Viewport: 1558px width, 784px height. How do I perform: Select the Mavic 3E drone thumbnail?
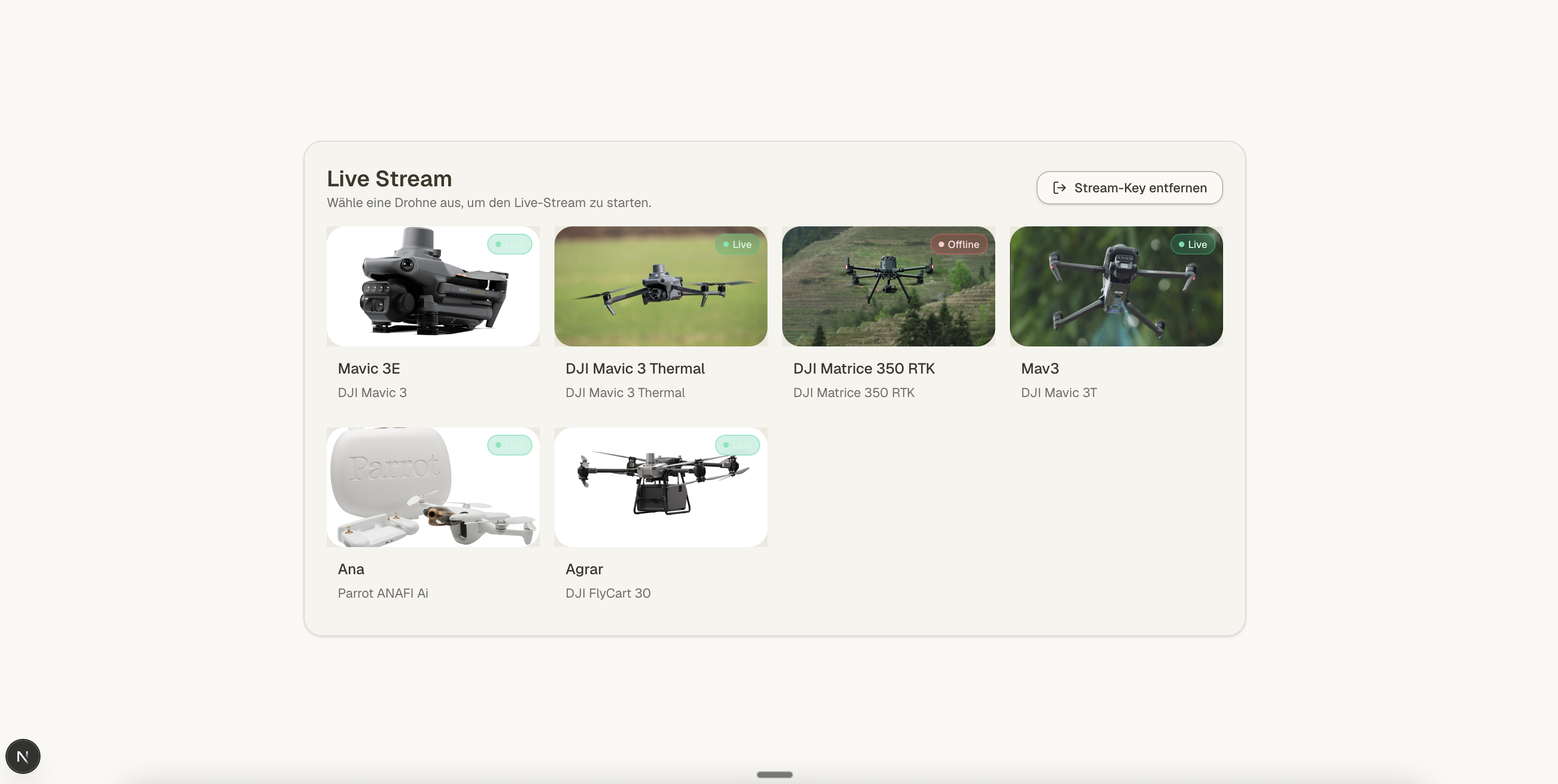[433, 286]
